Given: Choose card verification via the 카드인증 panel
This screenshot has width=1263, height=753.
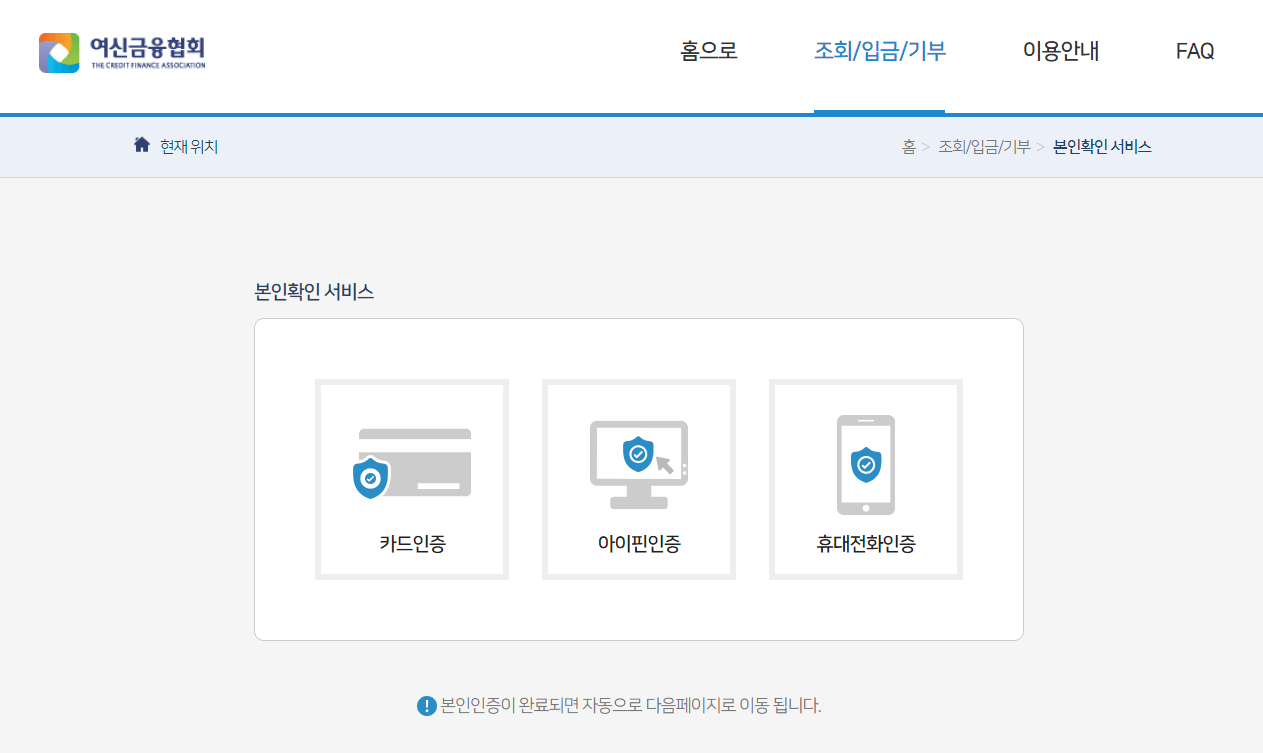Looking at the screenshot, I should 411,479.
